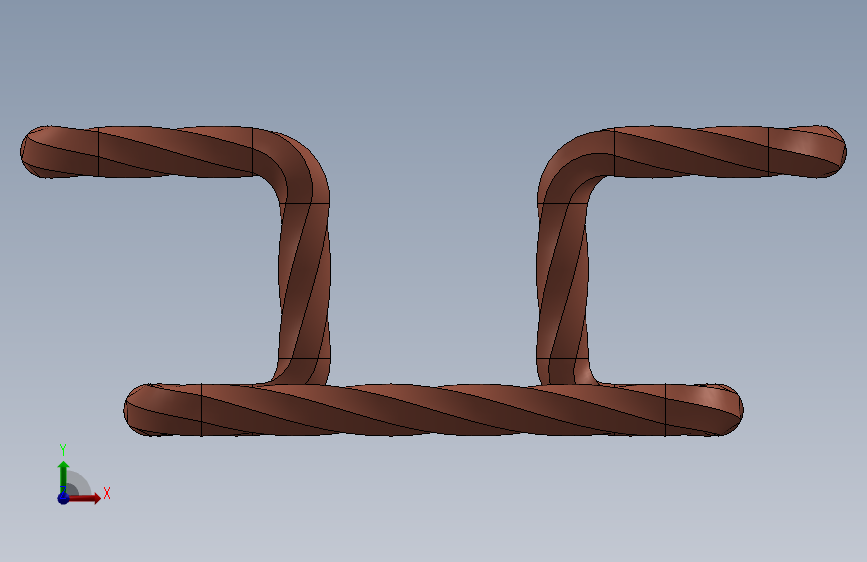Screen dimensions: 867x562
Task: Click the green Y axis arrow of triad
Action: coord(63,476)
